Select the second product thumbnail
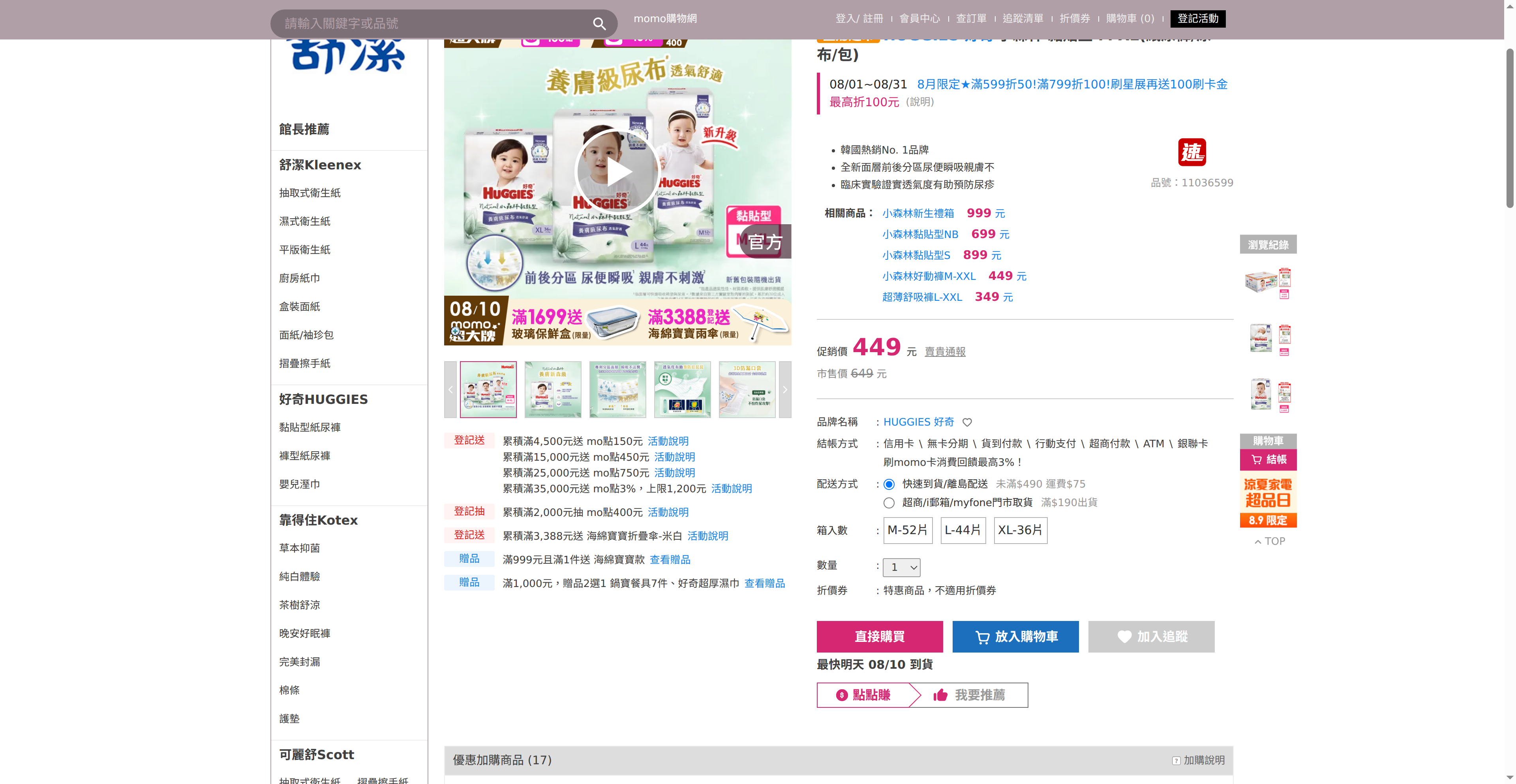Viewport: 1516px width, 784px height. tap(553, 390)
